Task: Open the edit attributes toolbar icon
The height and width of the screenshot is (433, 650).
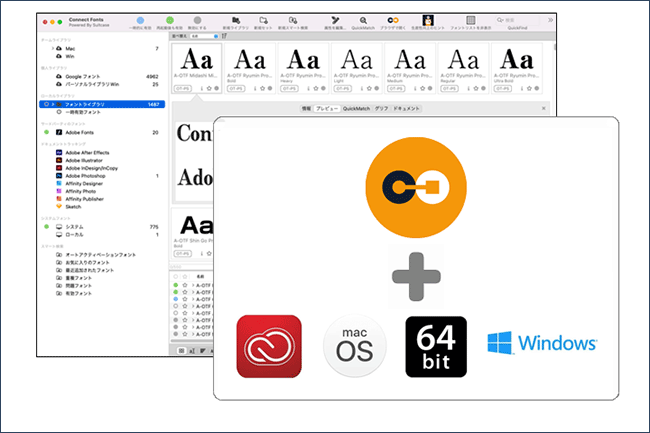Action: [335, 20]
